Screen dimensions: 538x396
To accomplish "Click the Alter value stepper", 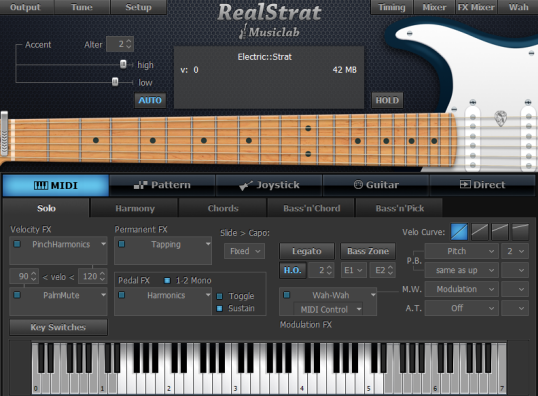I will coord(129,44).
